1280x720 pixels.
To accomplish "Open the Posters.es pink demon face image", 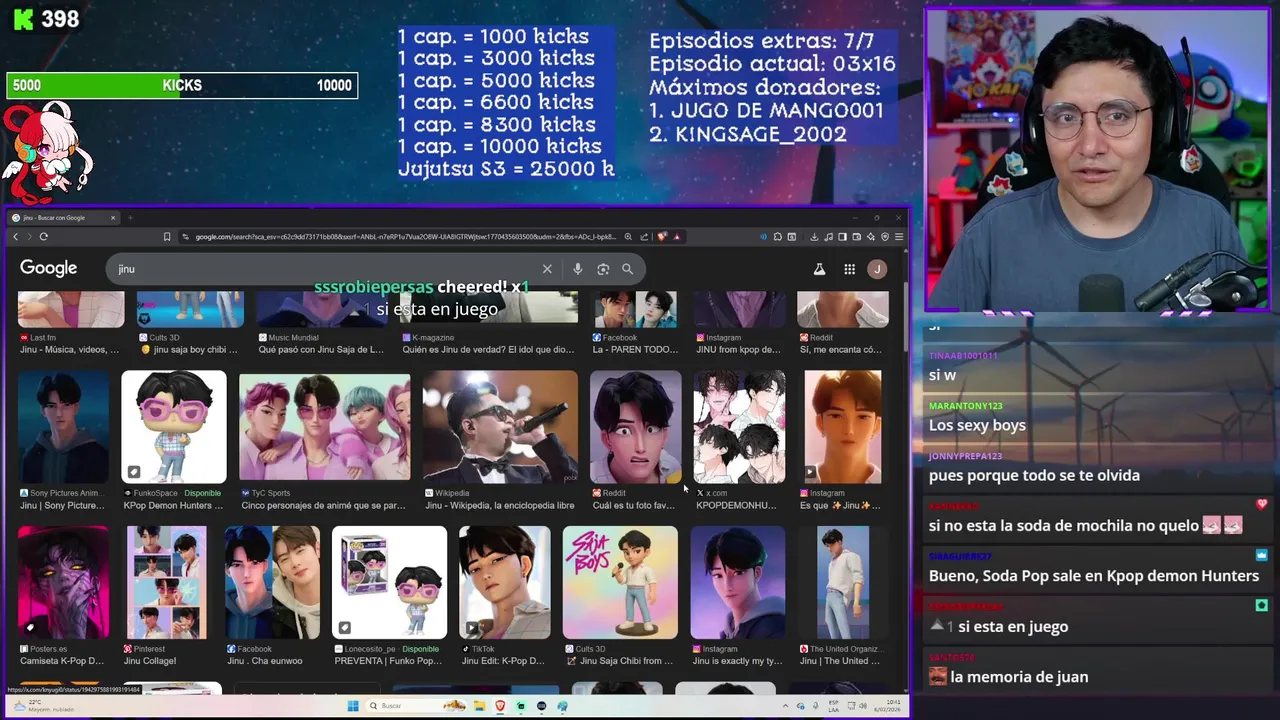I will [x=63, y=583].
